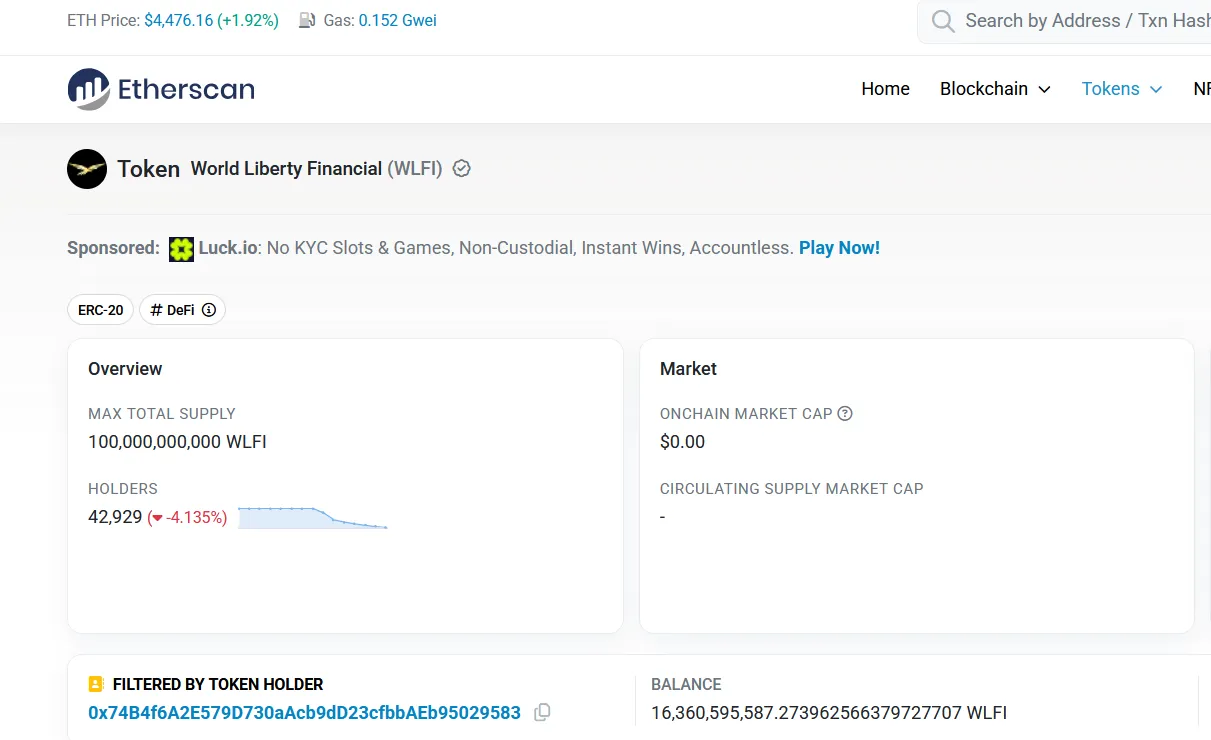Click the Onchain Market Cap help icon
1211x740 pixels.
[x=845, y=413]
